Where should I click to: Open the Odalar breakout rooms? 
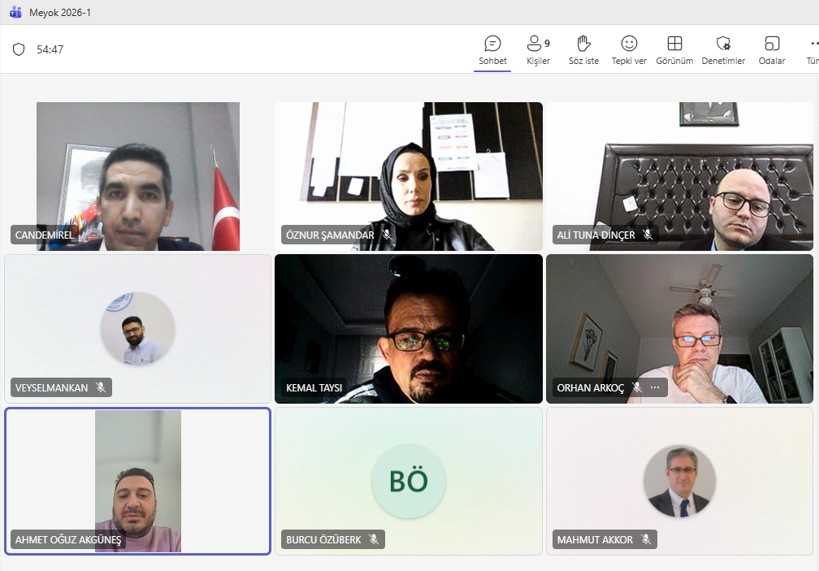771,50
